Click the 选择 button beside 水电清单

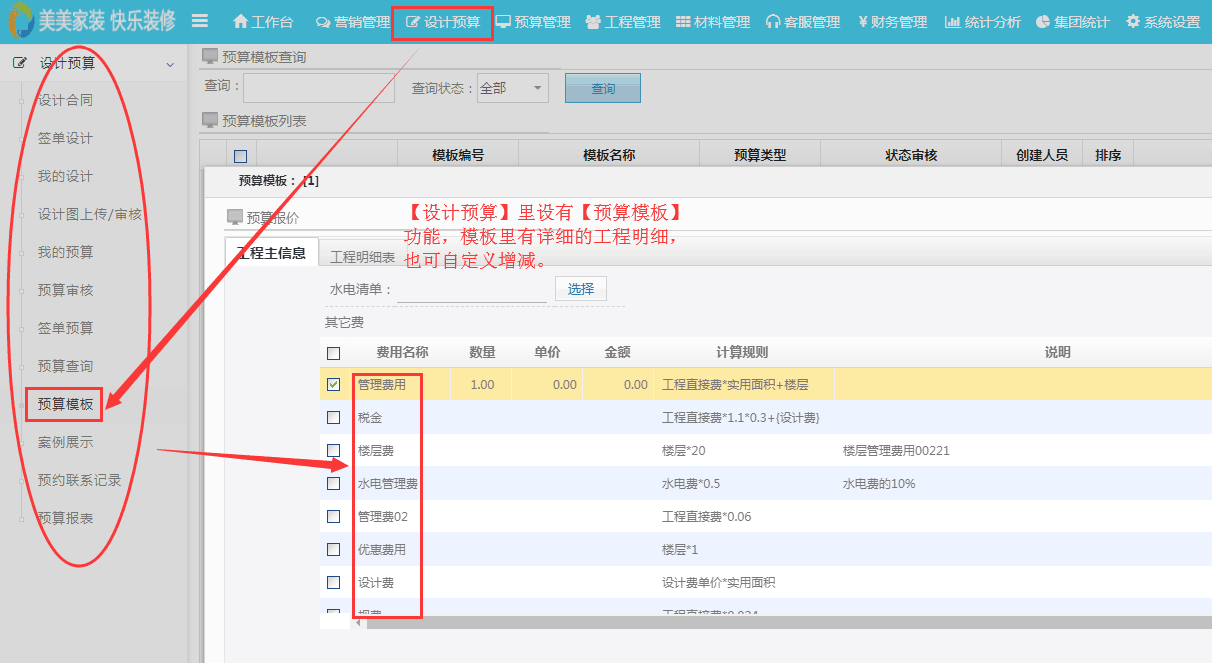[x=581, y=289]
